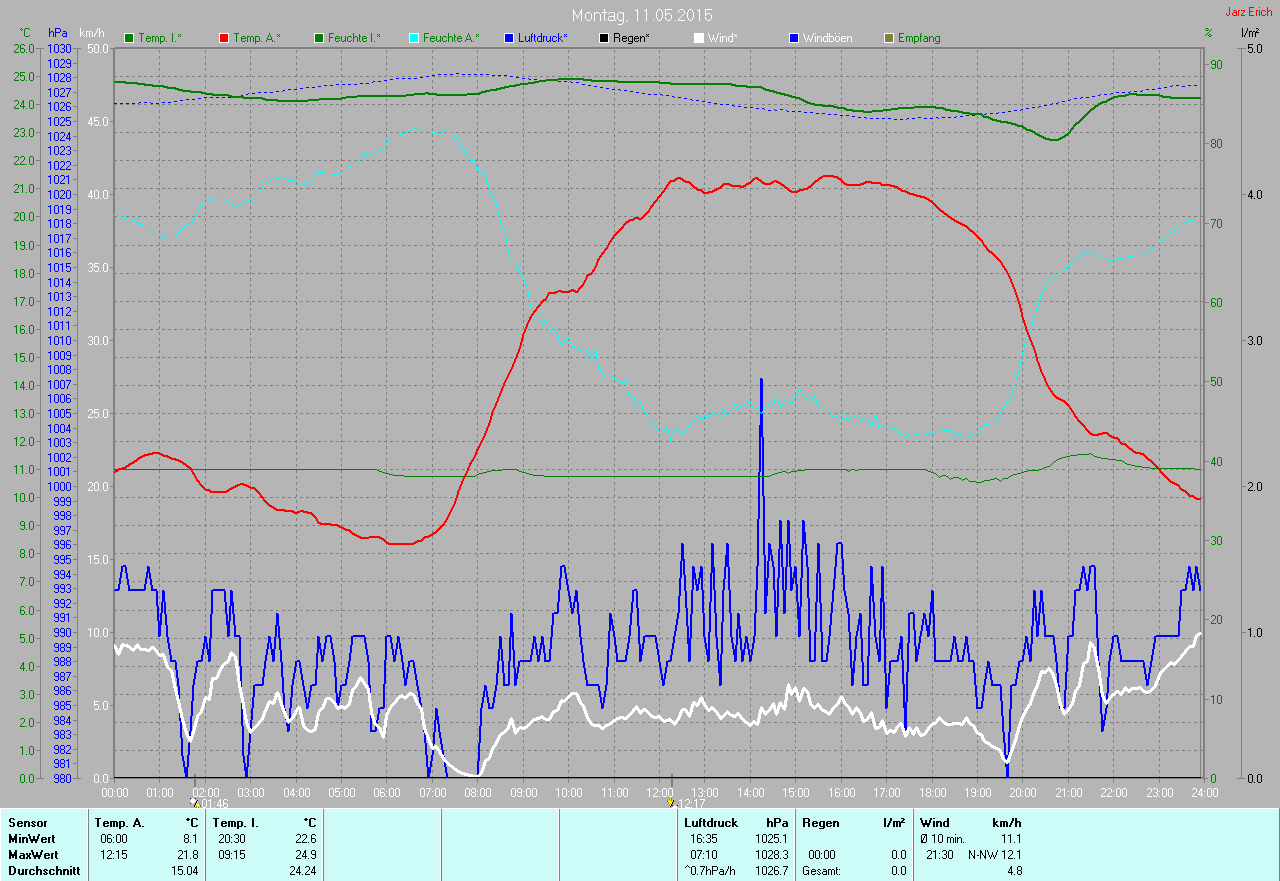Screen dimensions: 1280x881
Task: Click the yellow 12:17 marker on the time axis
Action: click(670, 802)
